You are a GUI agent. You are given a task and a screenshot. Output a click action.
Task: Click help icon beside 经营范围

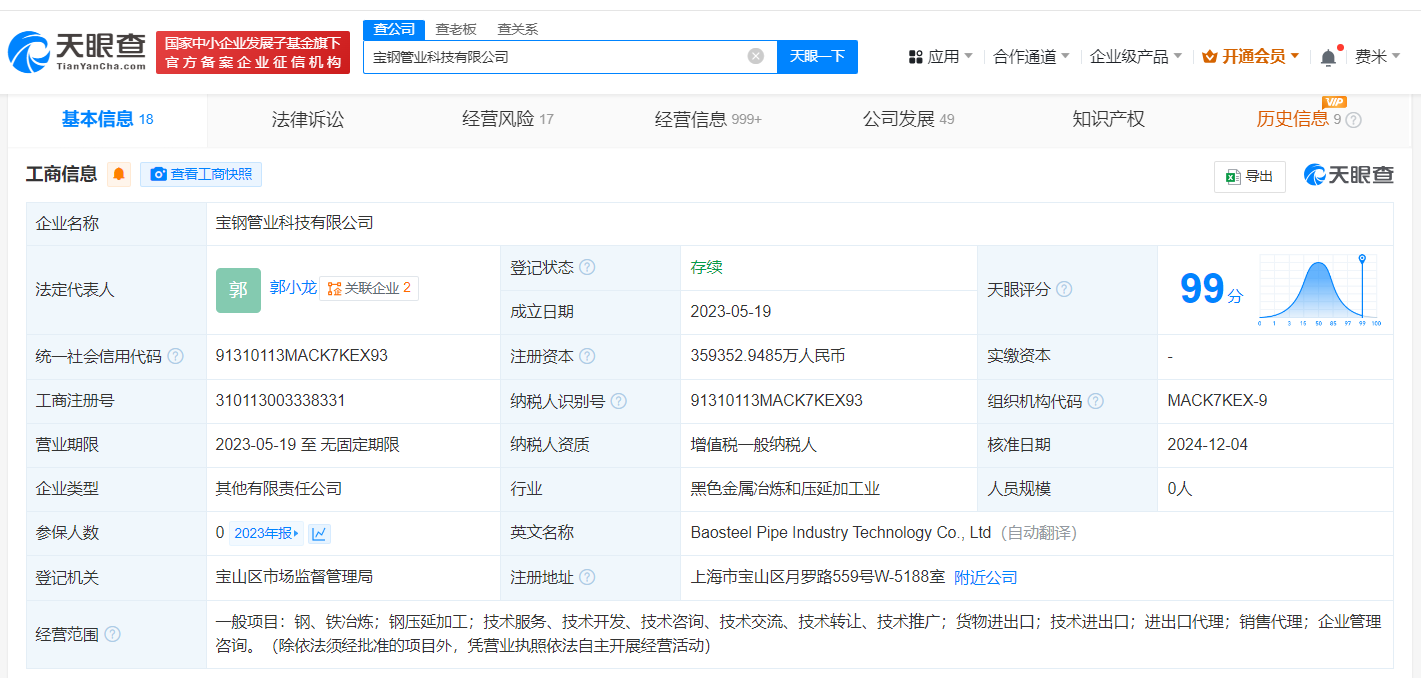113,634
